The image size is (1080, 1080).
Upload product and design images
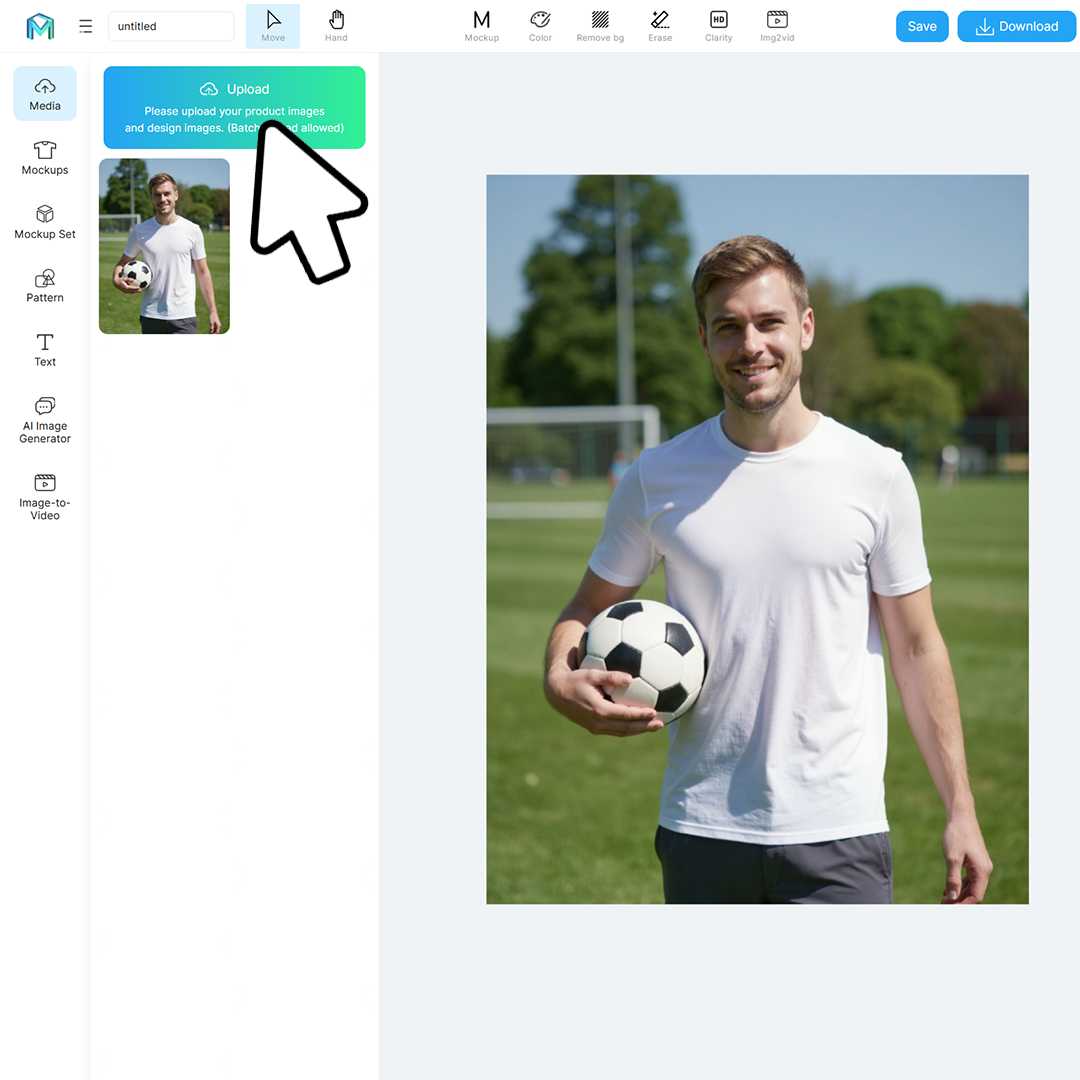click(234, 107)
